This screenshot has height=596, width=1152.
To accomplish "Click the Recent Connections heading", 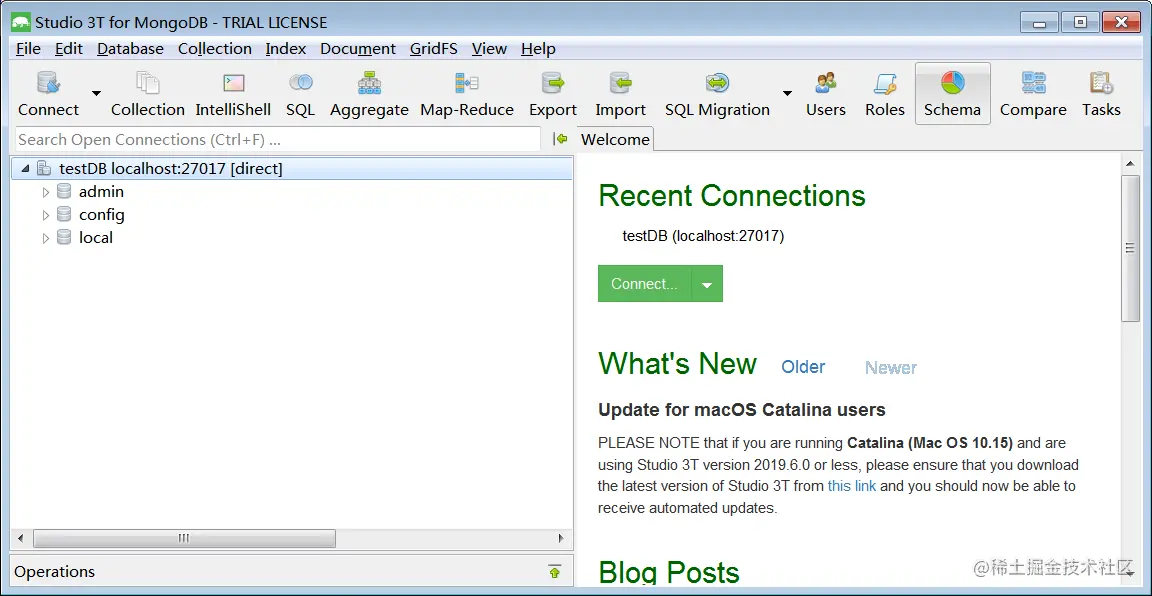I will [x=732, y=195].
